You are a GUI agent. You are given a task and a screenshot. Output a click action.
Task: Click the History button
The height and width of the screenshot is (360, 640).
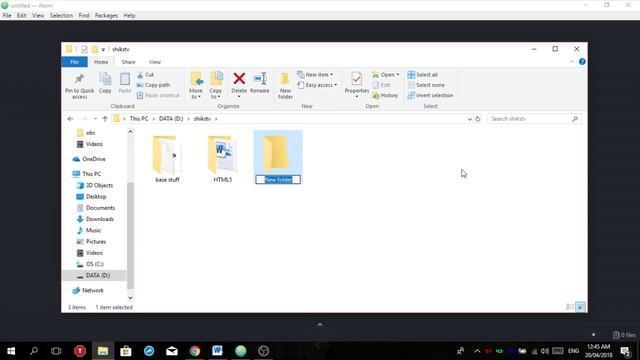pos(385,95)
